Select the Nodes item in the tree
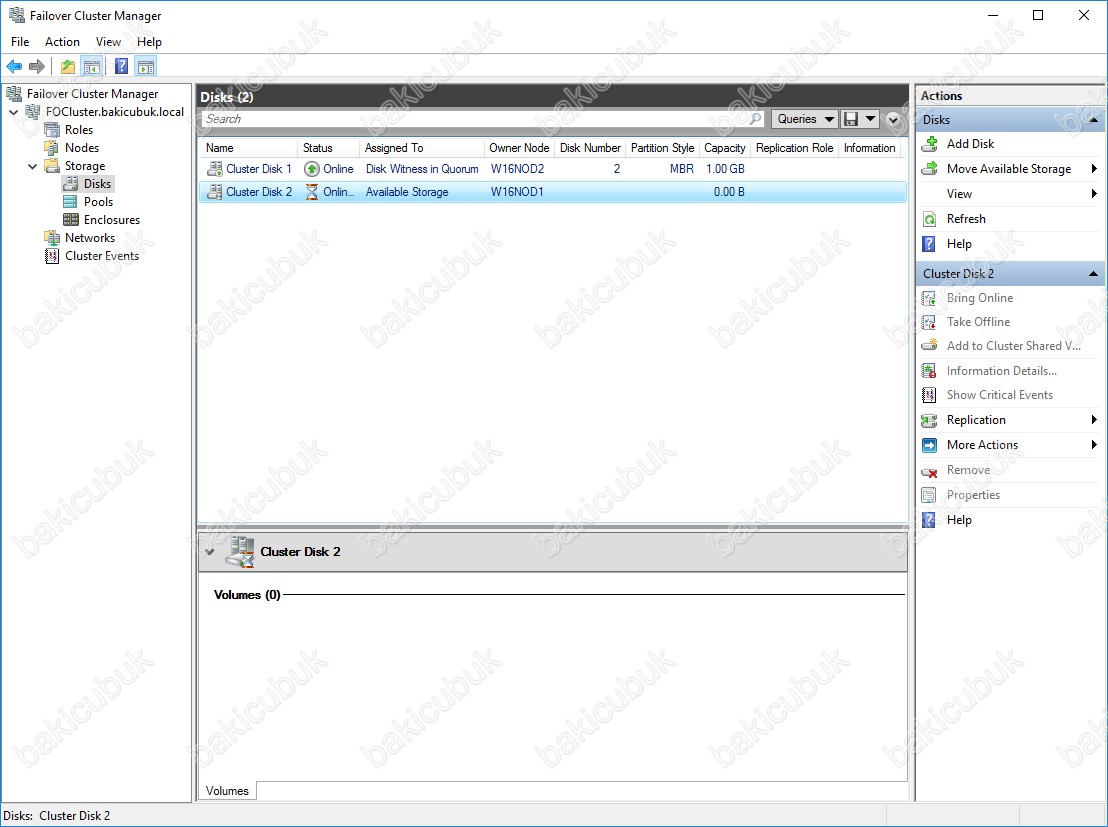This screenshot has width=1108, height=827. tap(82, 148)
